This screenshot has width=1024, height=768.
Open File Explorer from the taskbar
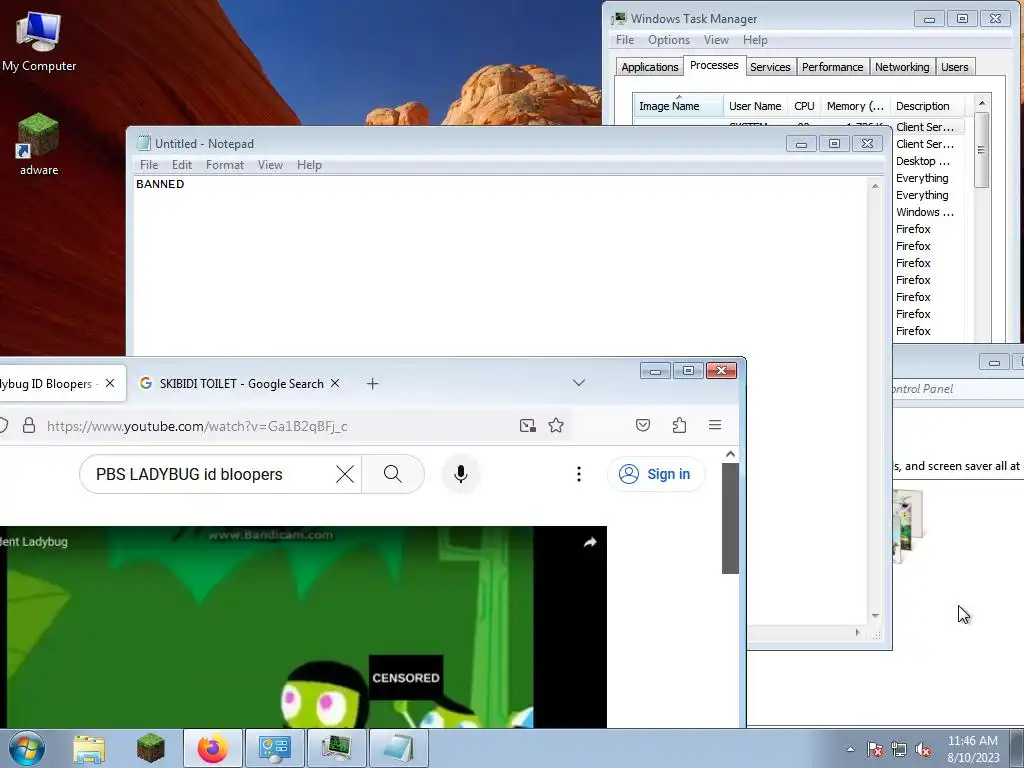[x=89, y=748]
